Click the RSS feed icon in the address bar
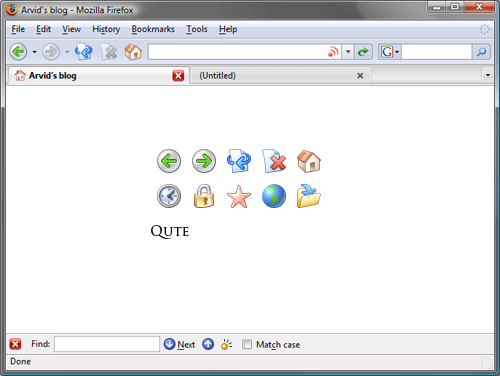 coord(333,52)
